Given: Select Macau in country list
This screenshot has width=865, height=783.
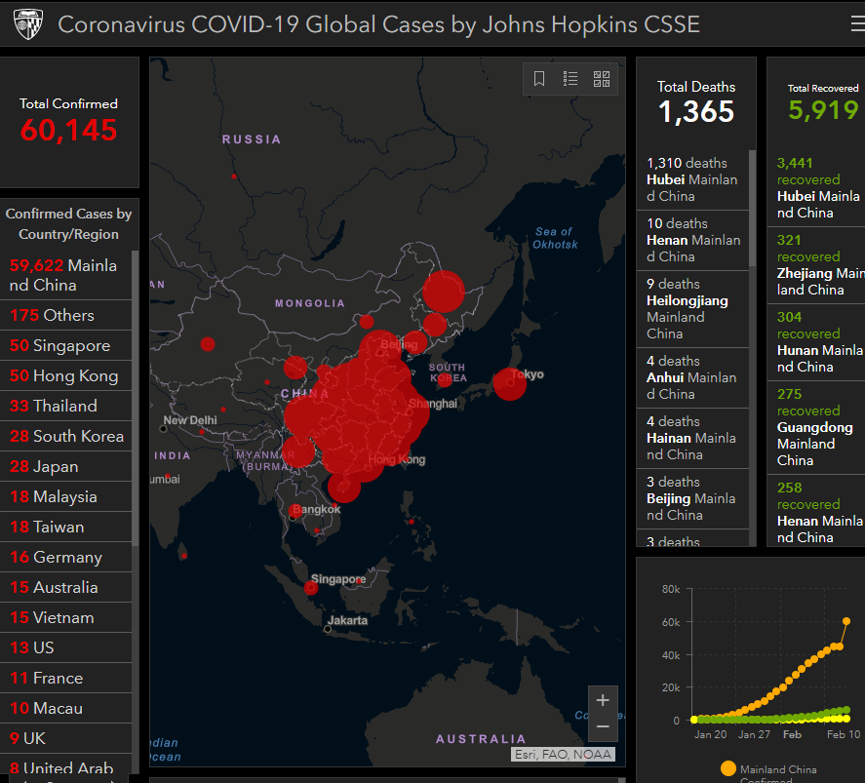Looking at the screenshot, I should point(66,708).
